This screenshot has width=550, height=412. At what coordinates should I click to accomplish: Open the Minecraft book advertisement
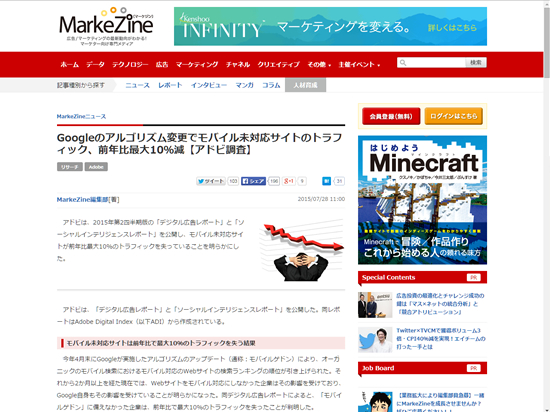[x=422, y=200]
